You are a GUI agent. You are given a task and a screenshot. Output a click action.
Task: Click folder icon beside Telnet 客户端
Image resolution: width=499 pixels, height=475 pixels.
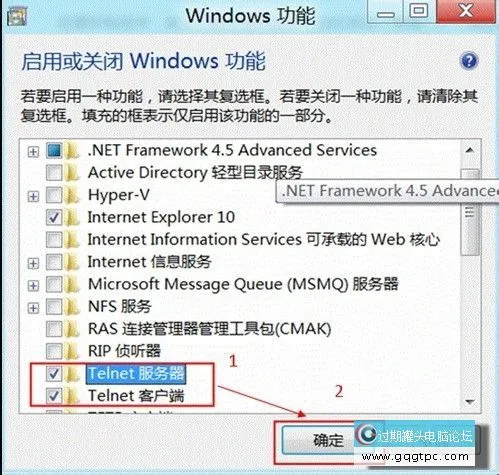[x=72, y=396]
